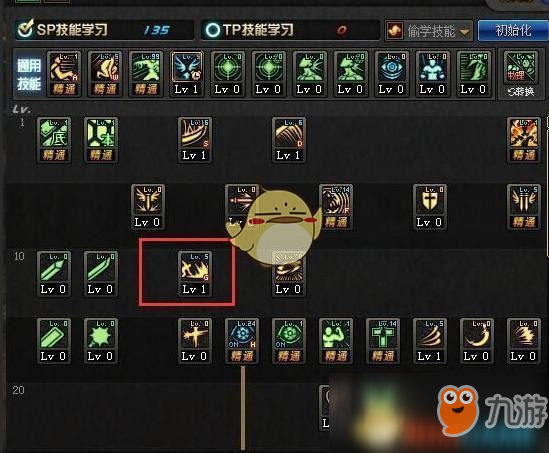Click the 通用技能 general skills label
The height and width of the screenshot is (453, 549).
click(29, 75)
